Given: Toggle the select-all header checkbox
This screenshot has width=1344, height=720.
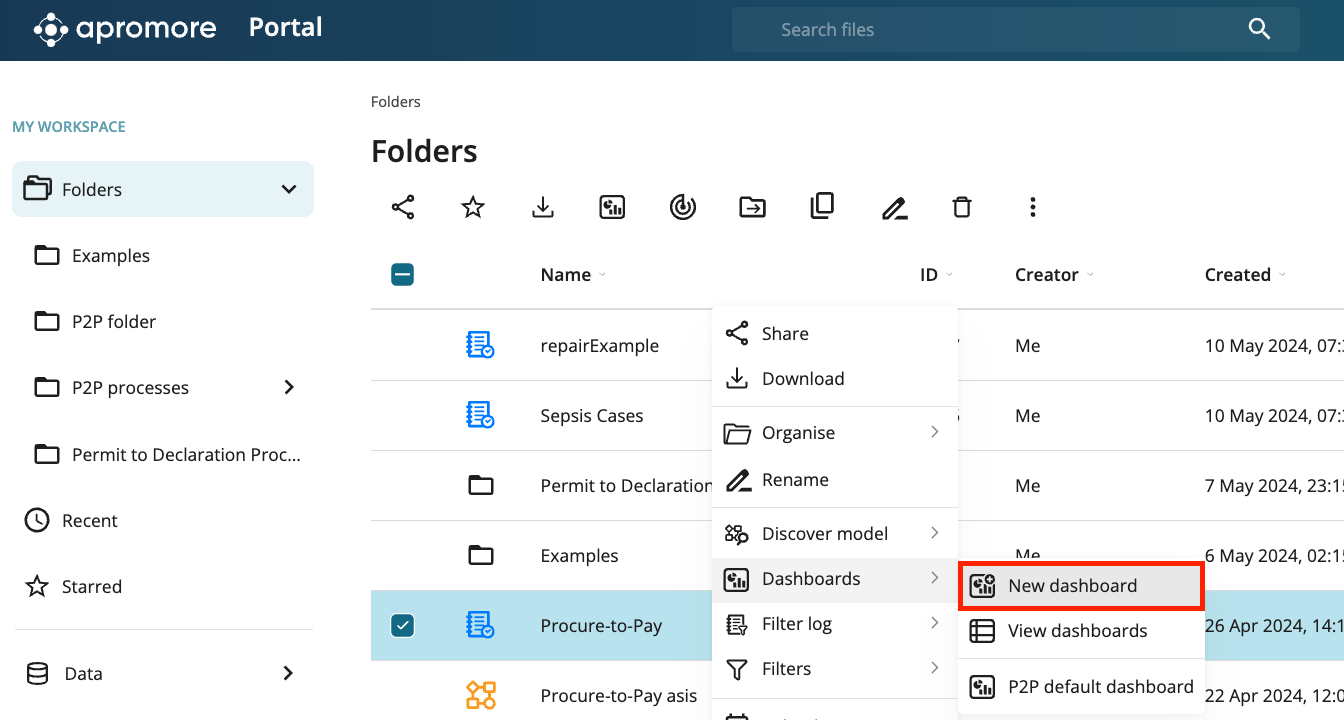Looking at the screenshot, I should click(x=403, y=275).
